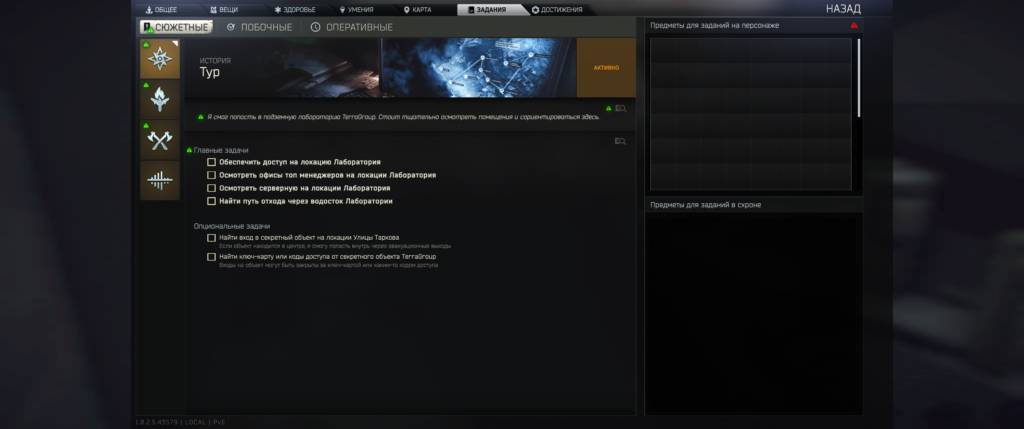Switch to the Побочные quests tab

(x=259, y=27)
